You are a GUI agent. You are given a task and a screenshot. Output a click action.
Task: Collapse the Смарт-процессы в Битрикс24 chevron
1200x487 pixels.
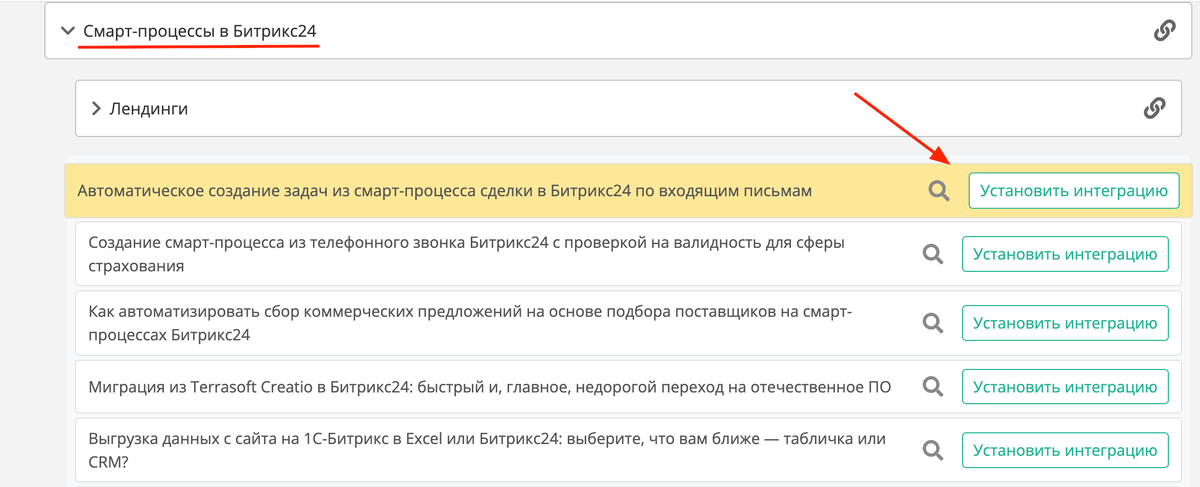[x=68, y=32]
